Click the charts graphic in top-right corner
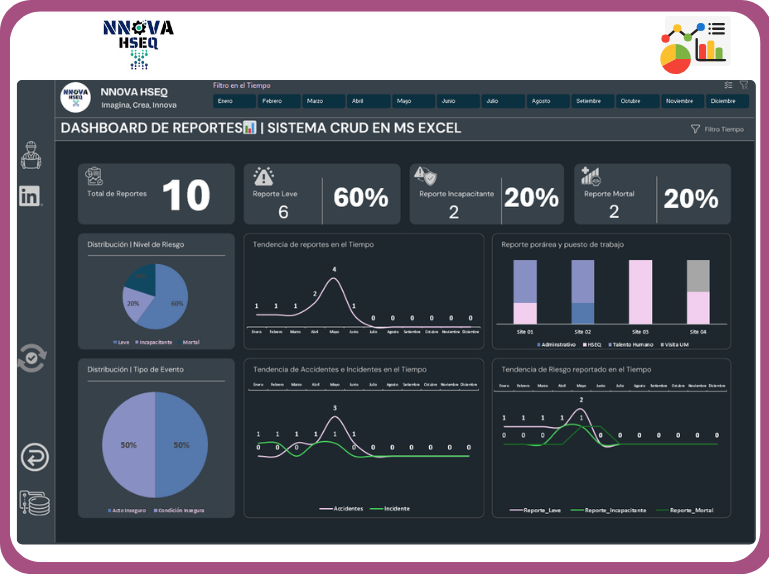 click(695, 45)
